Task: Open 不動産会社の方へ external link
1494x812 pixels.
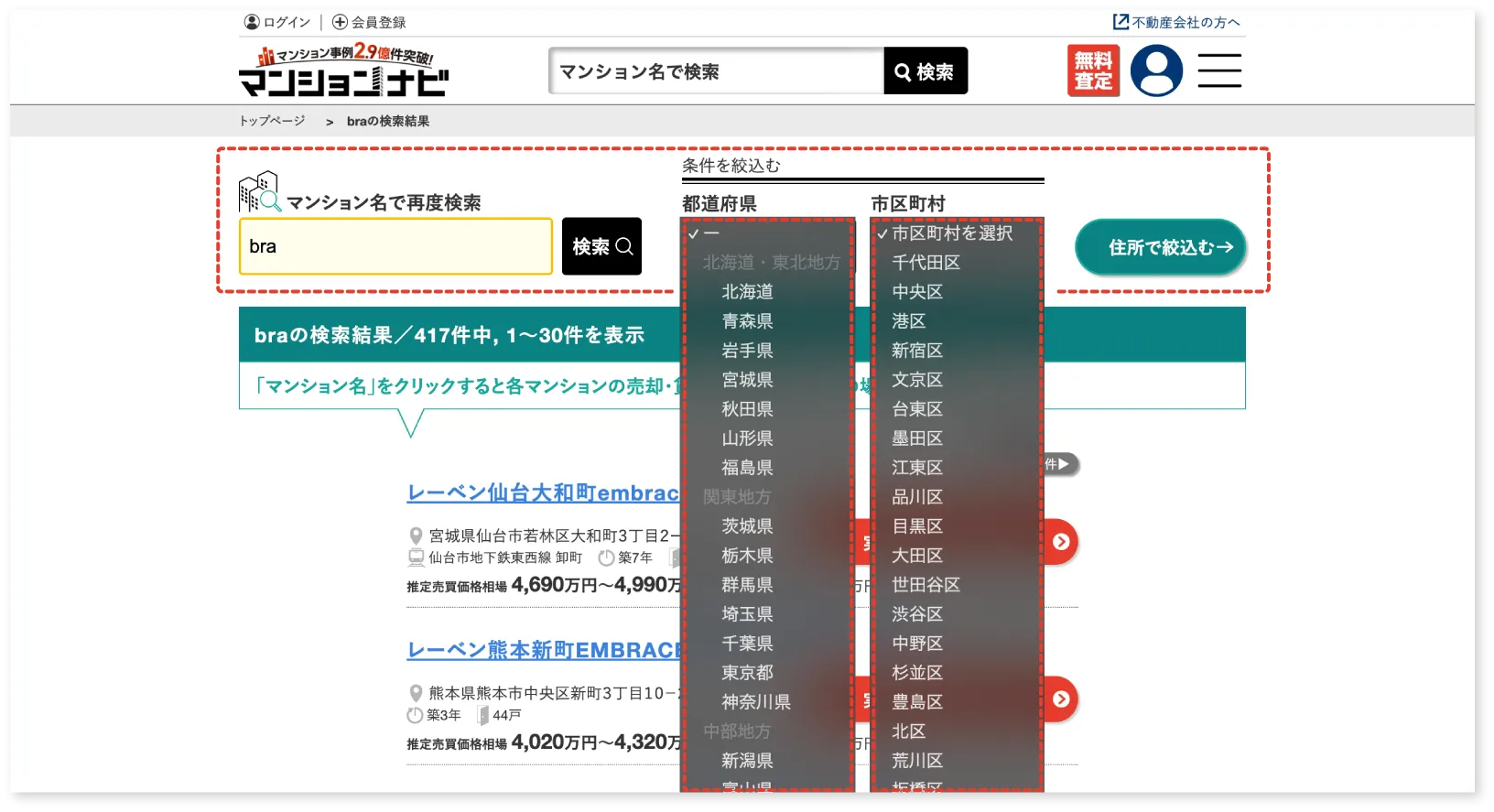Action: tap(1176, 22)
